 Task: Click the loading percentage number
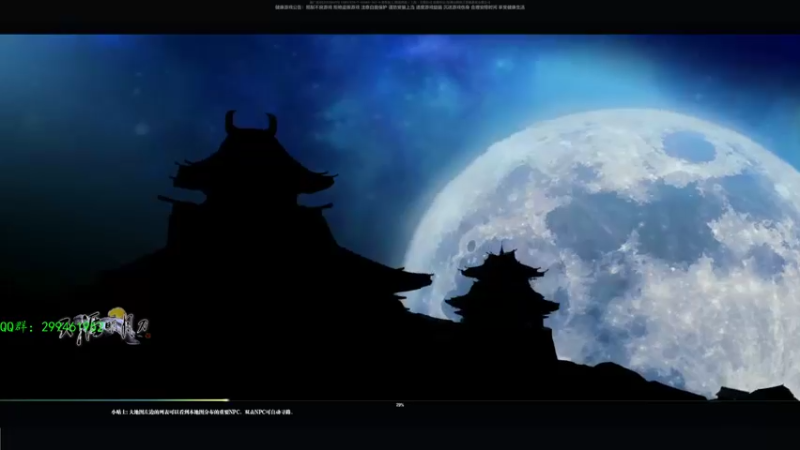click(400, 405)
